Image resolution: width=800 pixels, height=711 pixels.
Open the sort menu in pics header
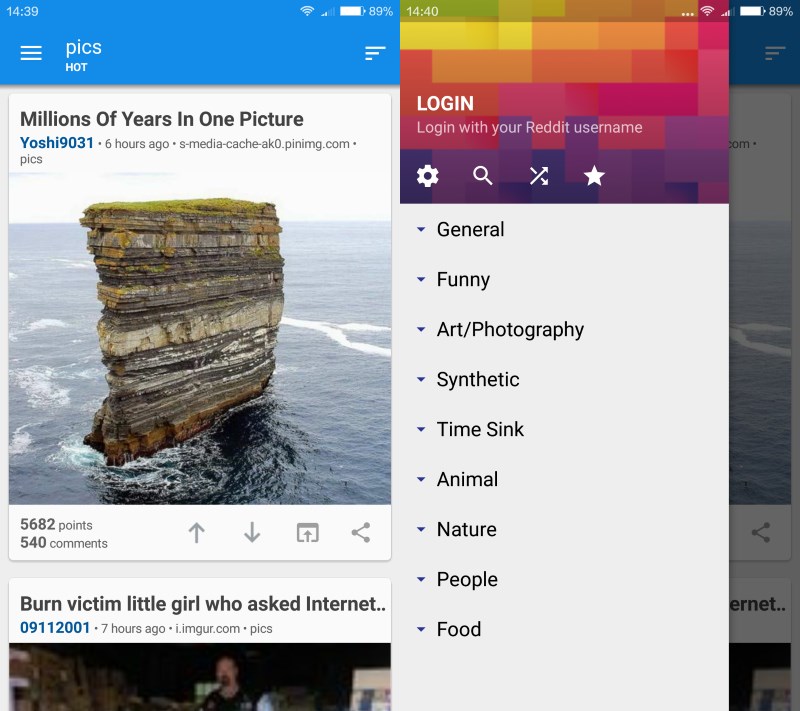click(x=375, y=53)
